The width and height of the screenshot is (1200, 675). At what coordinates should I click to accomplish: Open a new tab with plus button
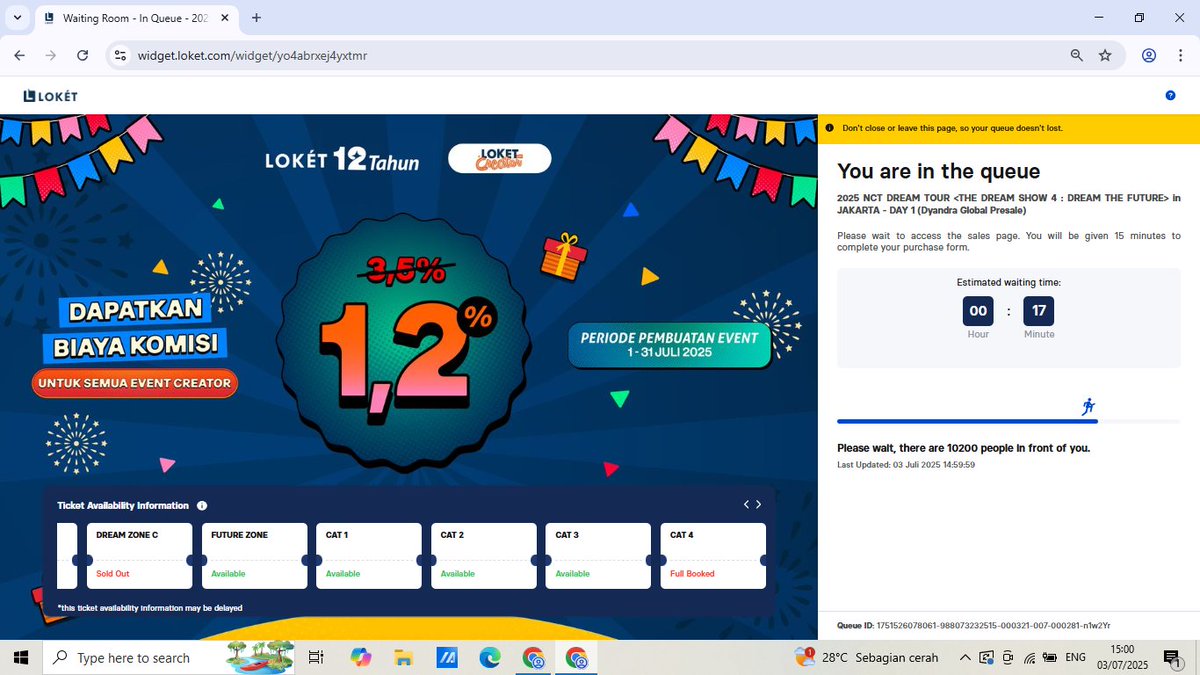tap(256, 18)
